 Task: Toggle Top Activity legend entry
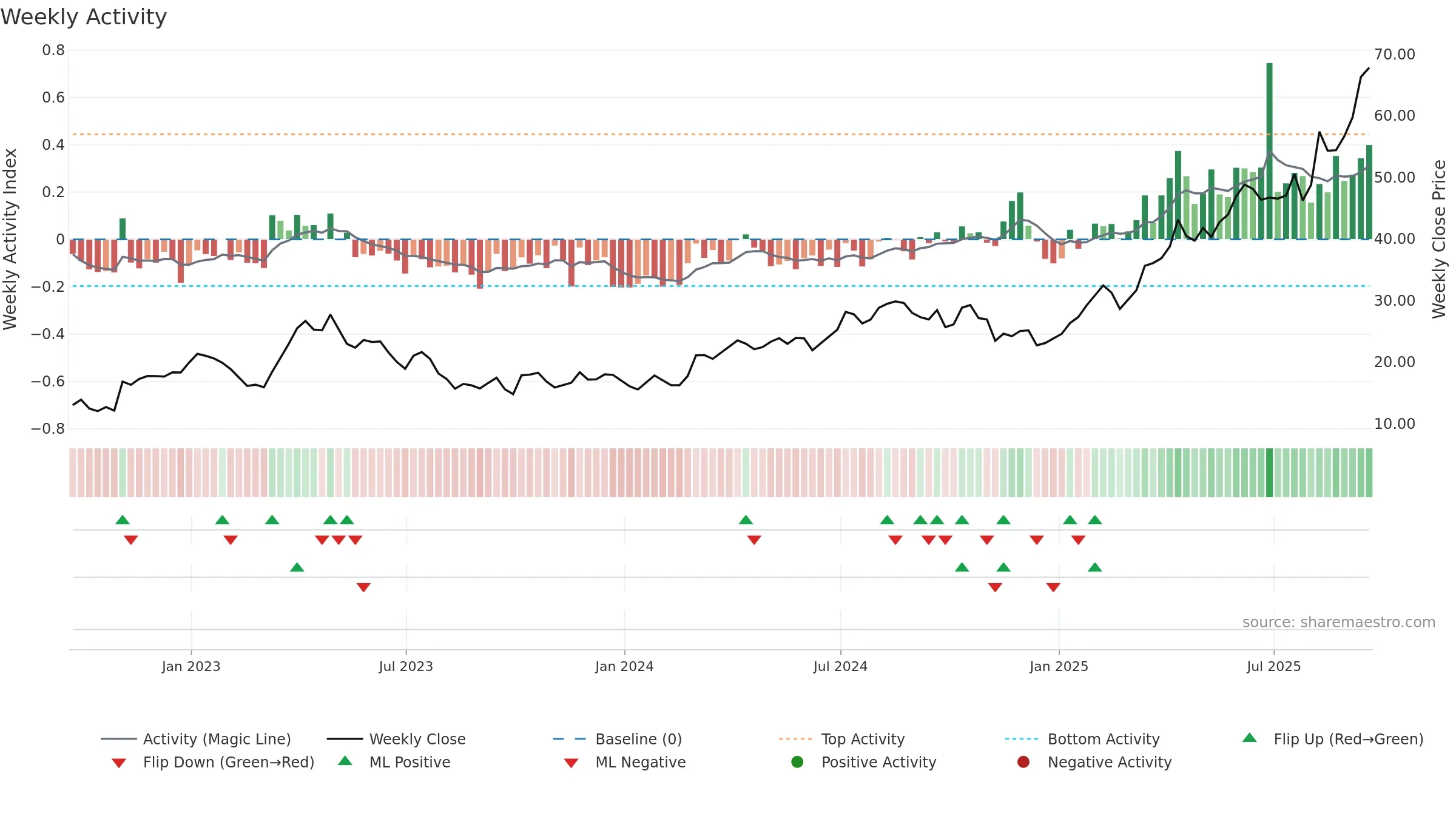841,739
